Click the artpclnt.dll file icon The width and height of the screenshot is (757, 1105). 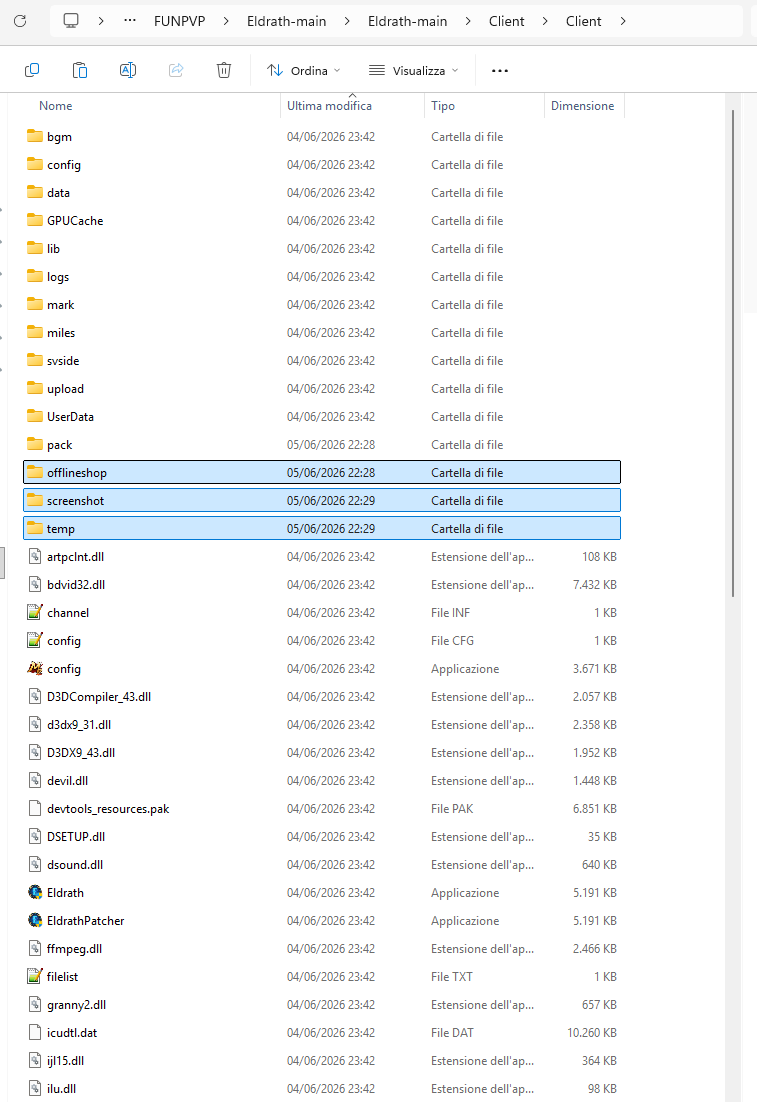pyautogui.click(x=35, y=556)
